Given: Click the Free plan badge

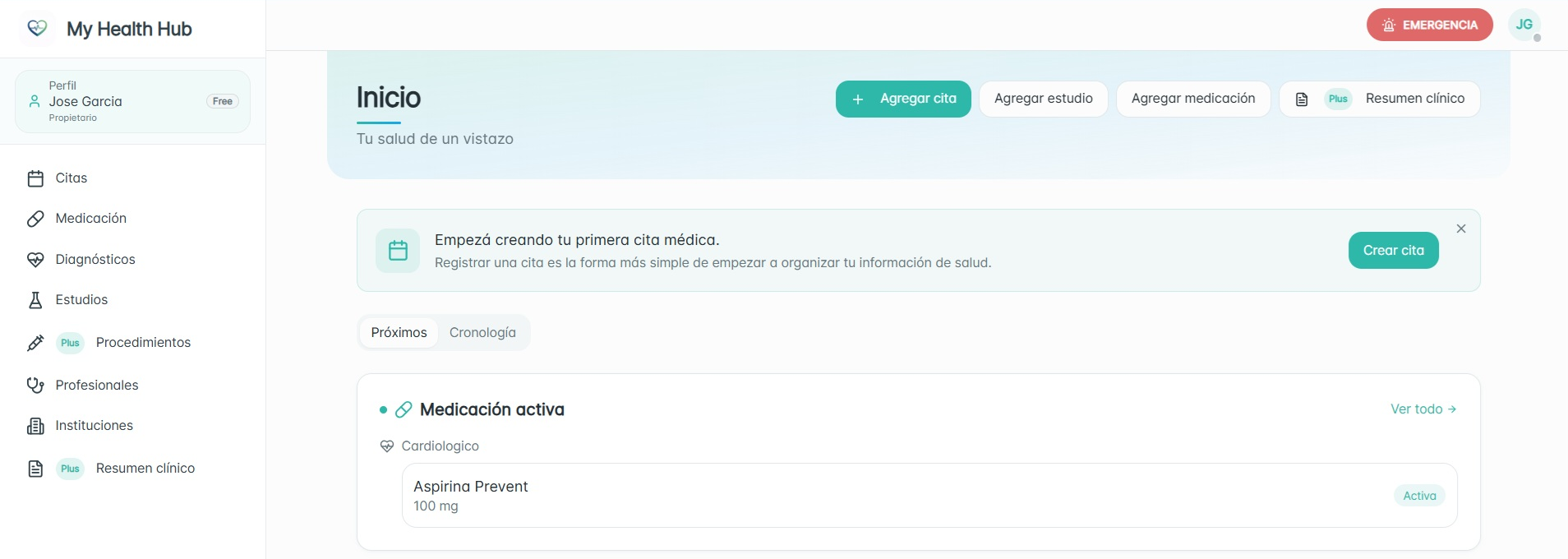Looking at the screenshot, I should click(223, 101).
